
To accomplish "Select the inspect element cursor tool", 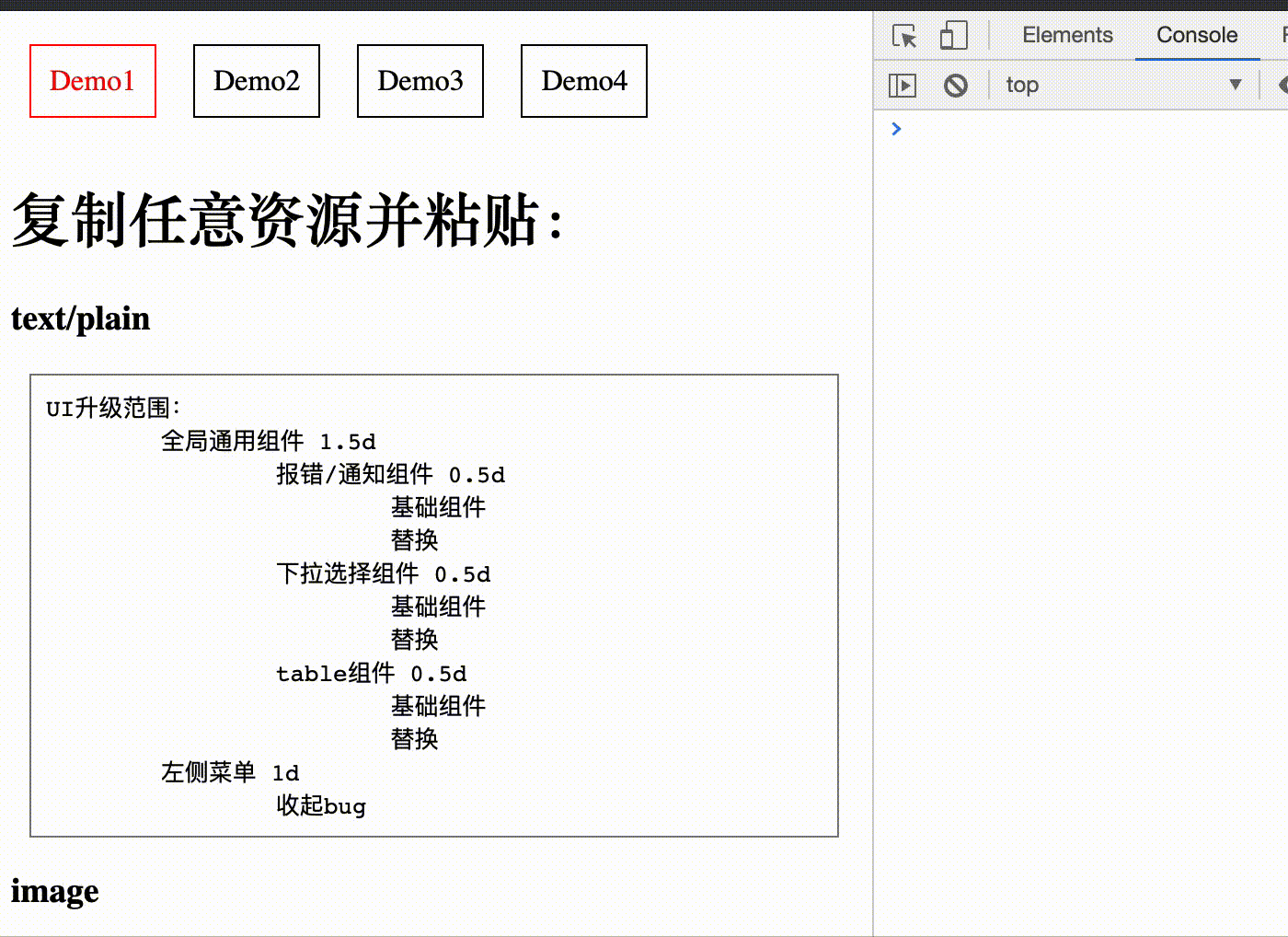I will (x=904, y=35).
